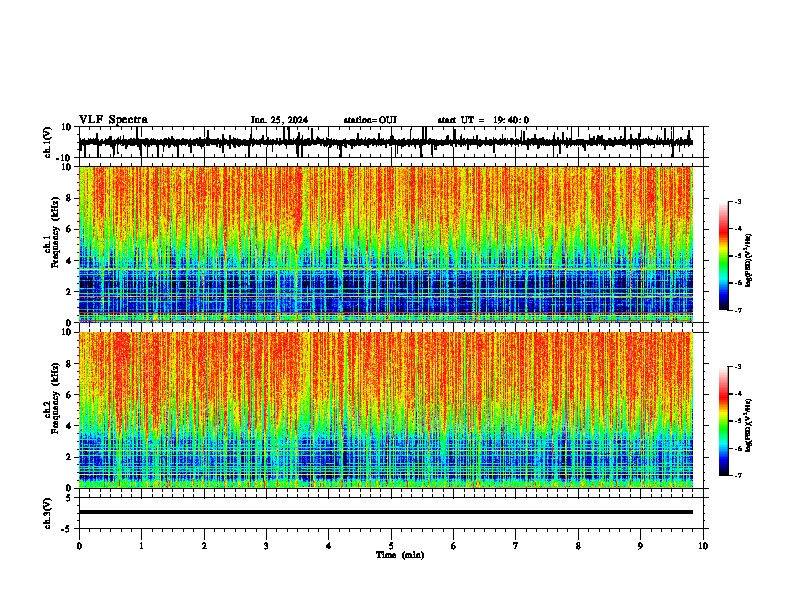792x612 pixels.
Task: Click the time axis tick label "10"
Action: click(x=703, y=546)
